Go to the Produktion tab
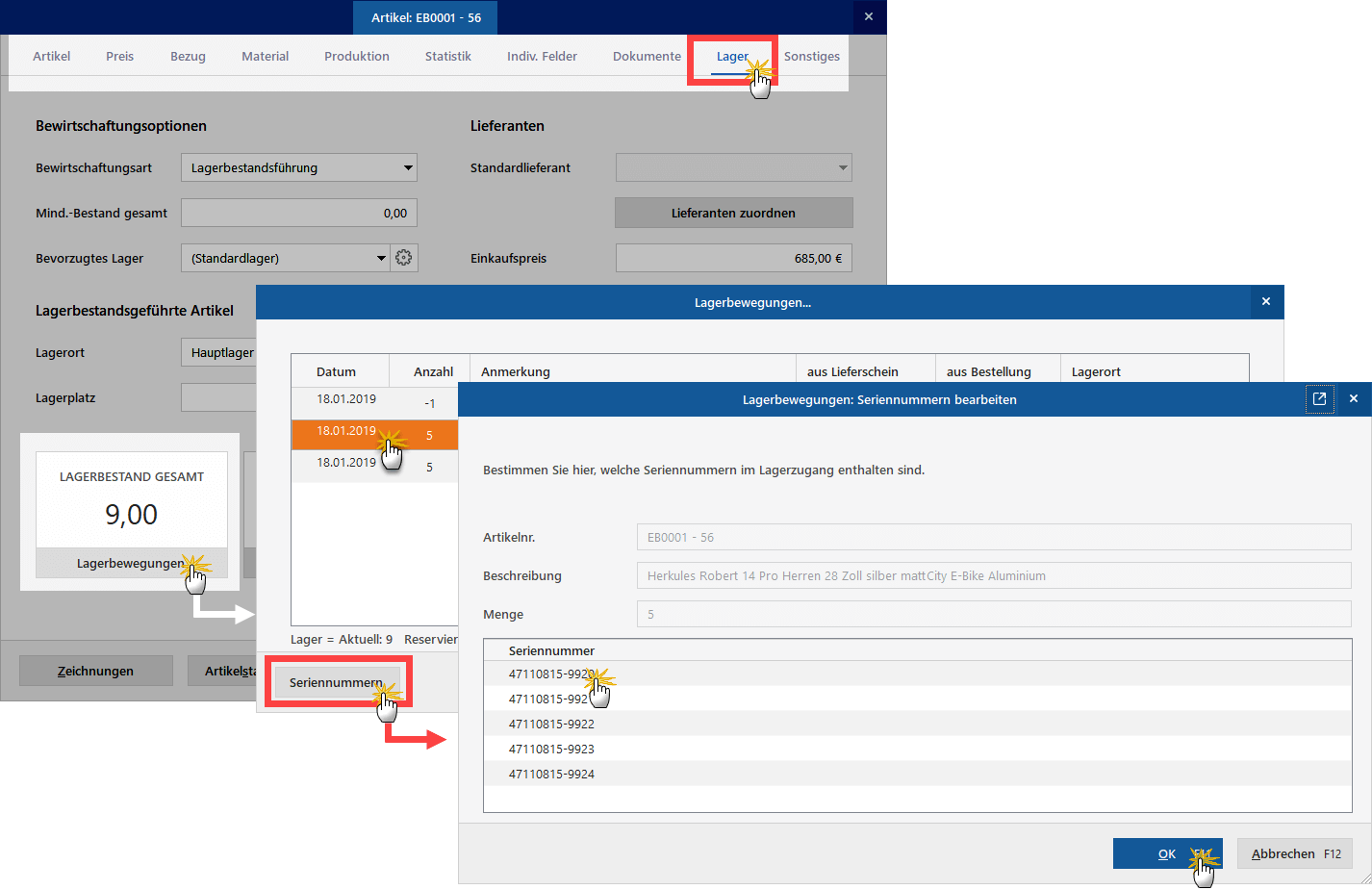 pyautogui.click(x=357, y=56)
